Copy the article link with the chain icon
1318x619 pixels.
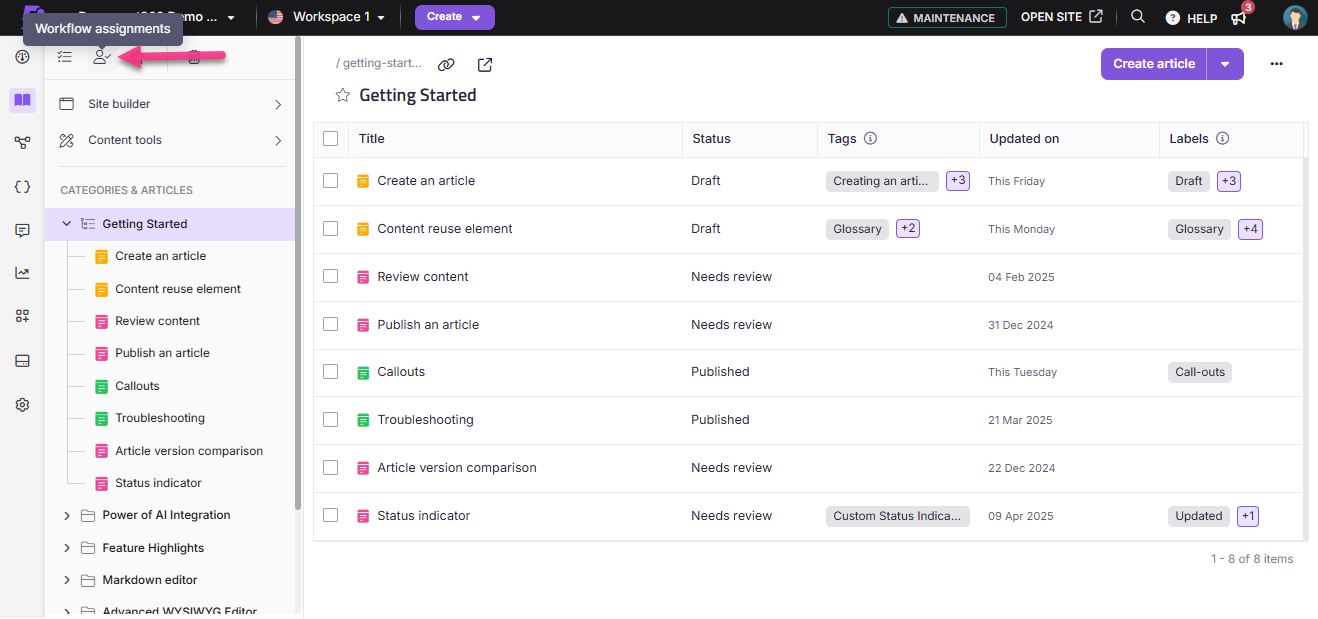point(446,64)
